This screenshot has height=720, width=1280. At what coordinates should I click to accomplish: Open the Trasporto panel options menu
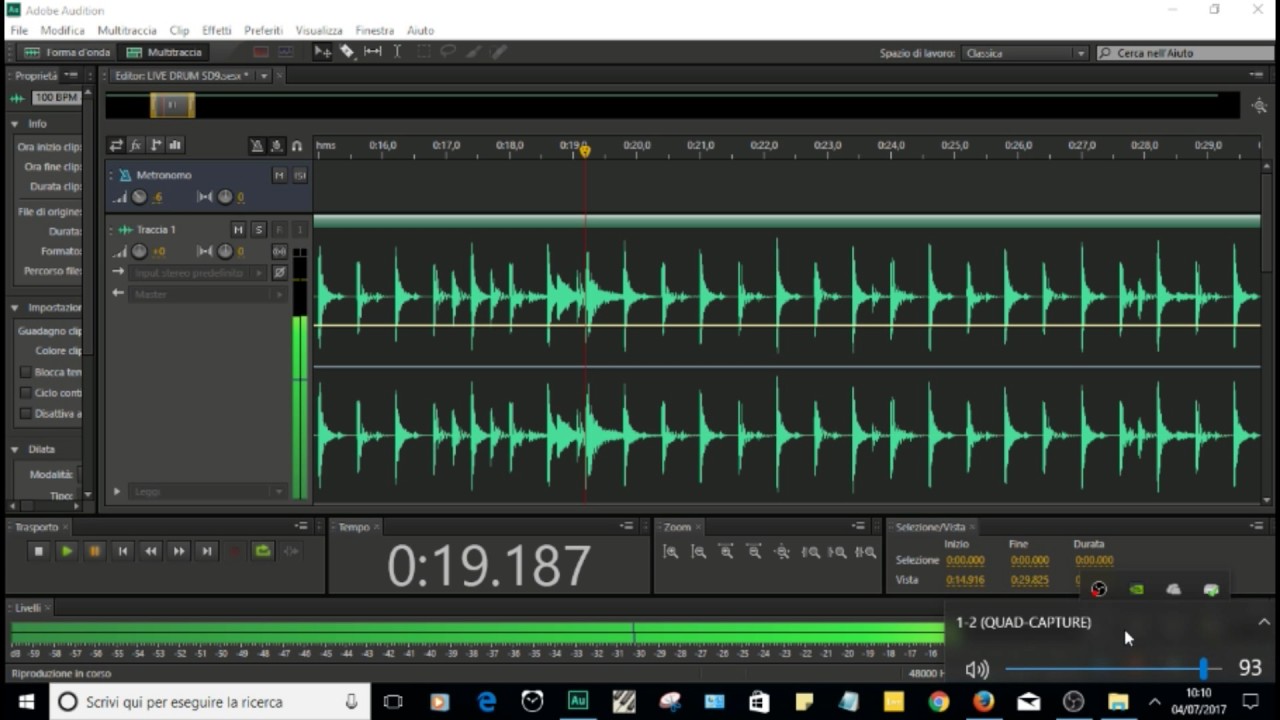click(x=301, y=526)
